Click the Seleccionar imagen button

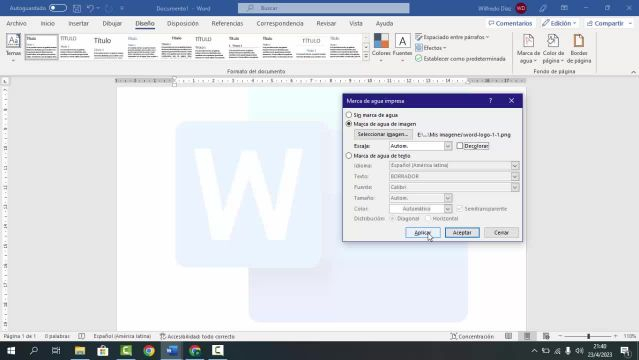tap(383, 134)
